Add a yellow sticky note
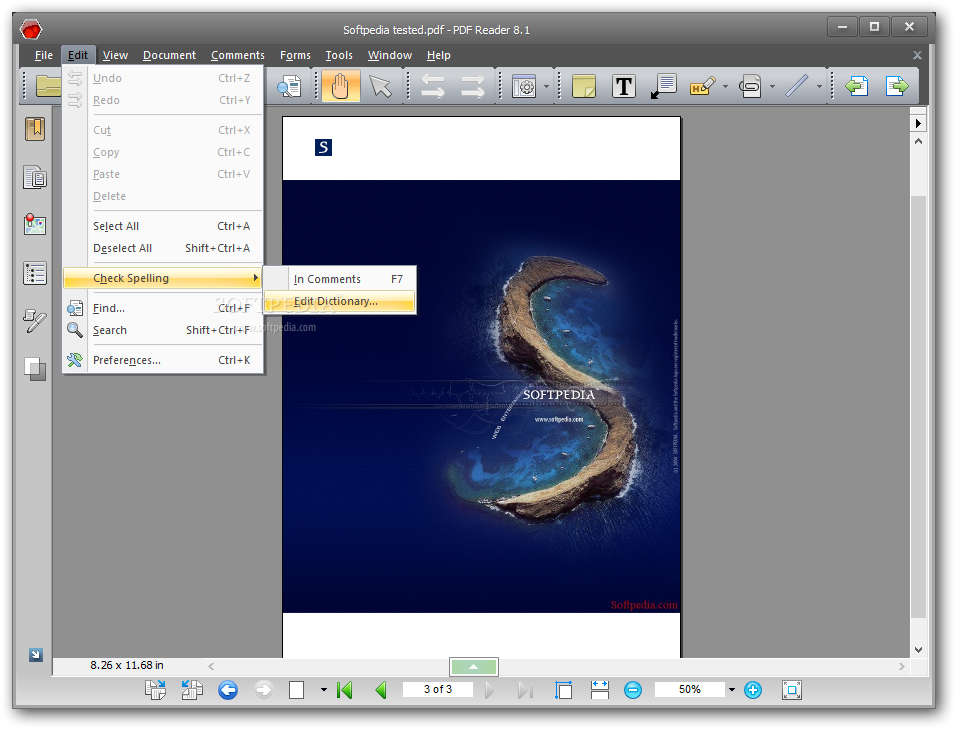Screen dimensions: 956x729 point(583,86)
